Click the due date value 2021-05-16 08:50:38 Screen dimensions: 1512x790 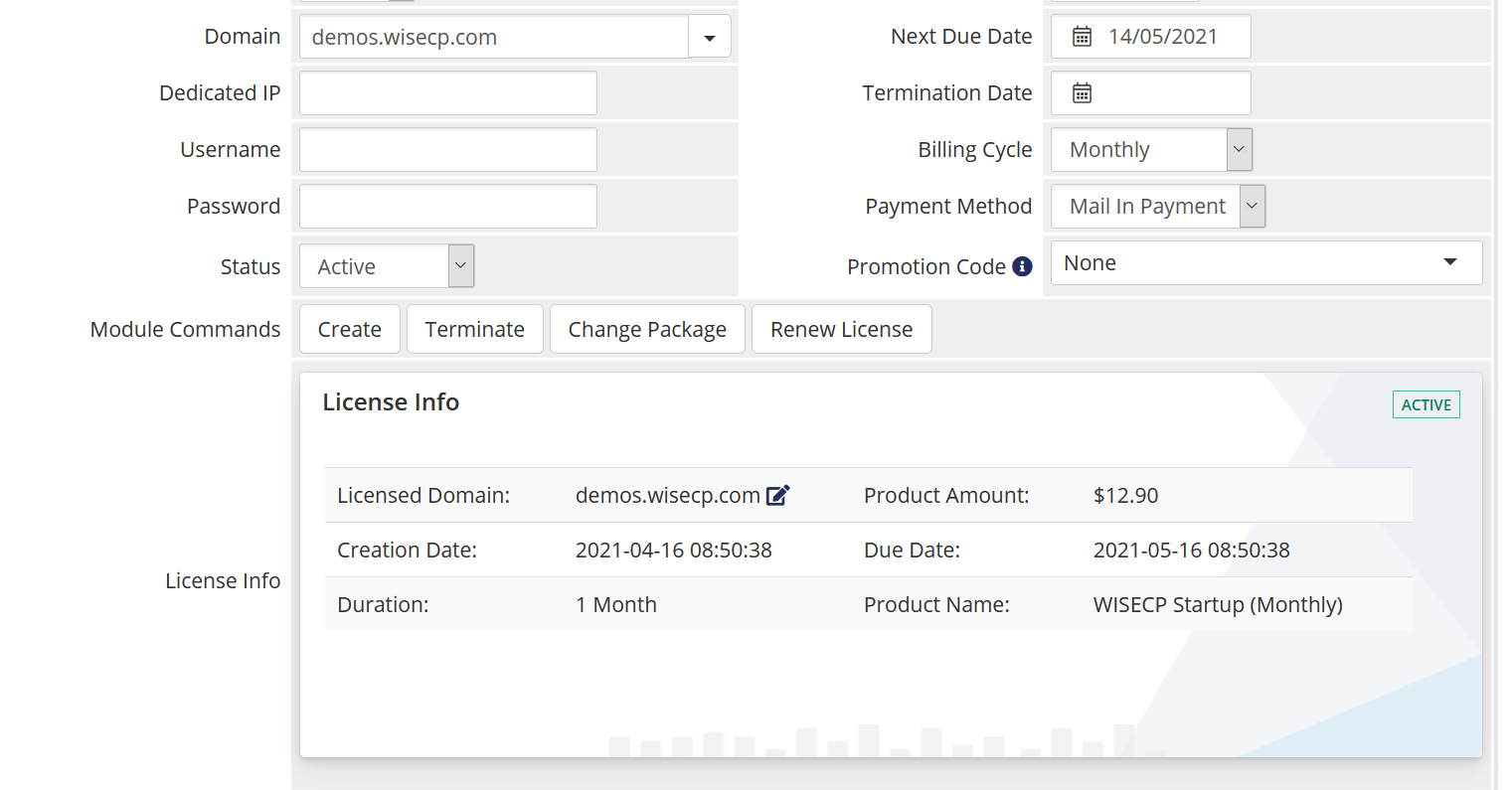click(1192, 550)
